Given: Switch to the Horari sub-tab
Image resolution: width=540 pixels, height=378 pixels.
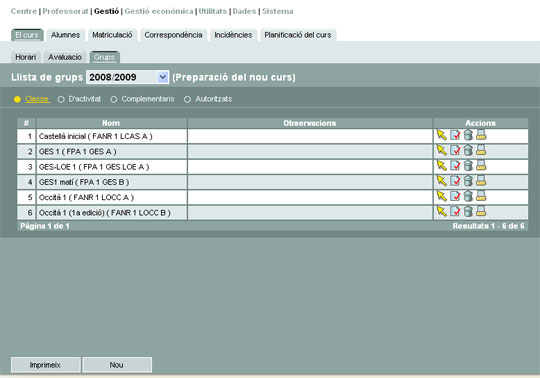Looking at the screenshot, I should [26, 57].
